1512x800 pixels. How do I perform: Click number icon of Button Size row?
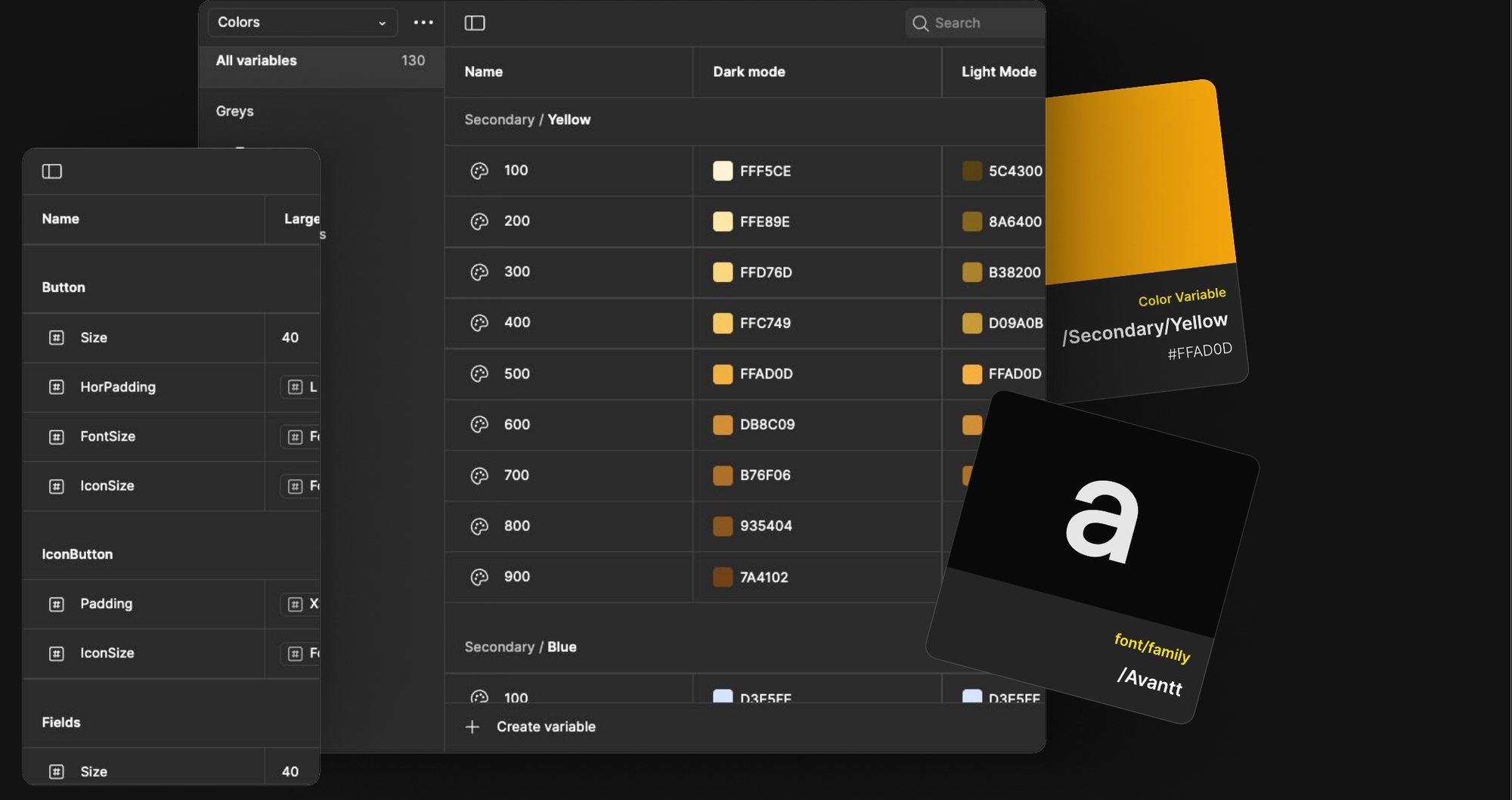pos(57,337)
